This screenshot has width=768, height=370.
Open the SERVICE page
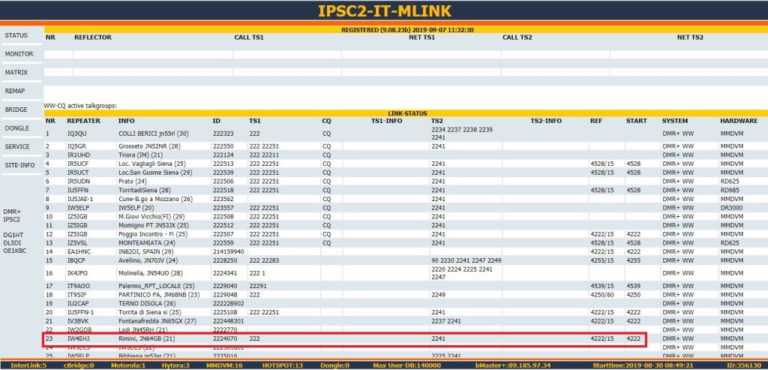(x=17, y=147)
